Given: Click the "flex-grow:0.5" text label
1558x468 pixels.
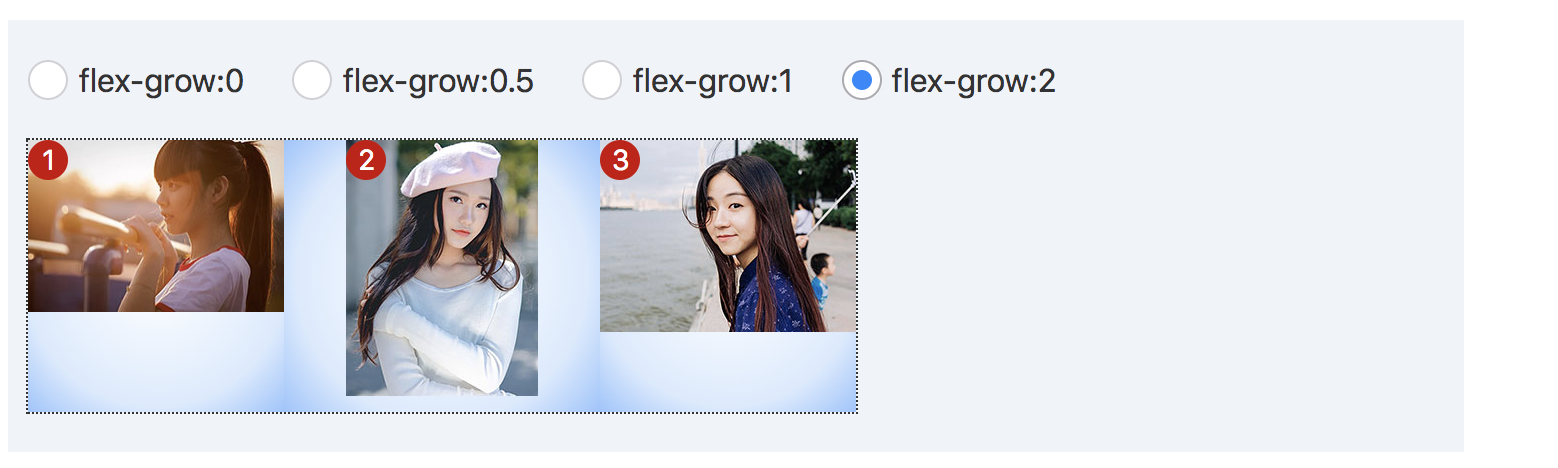Looking at the screenshot, I should (438, 81).
